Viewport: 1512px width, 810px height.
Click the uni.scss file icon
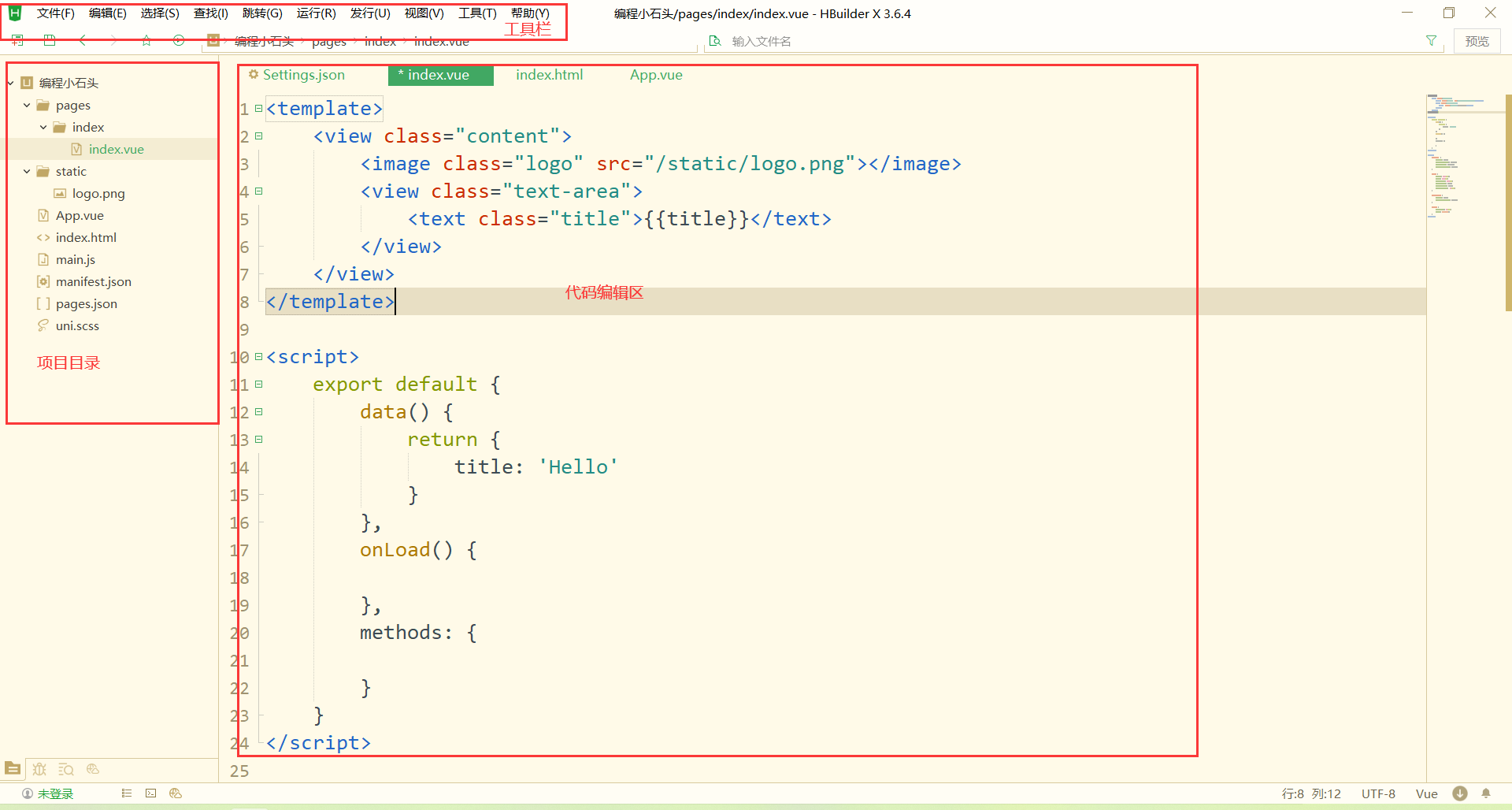tap(43, 325)
